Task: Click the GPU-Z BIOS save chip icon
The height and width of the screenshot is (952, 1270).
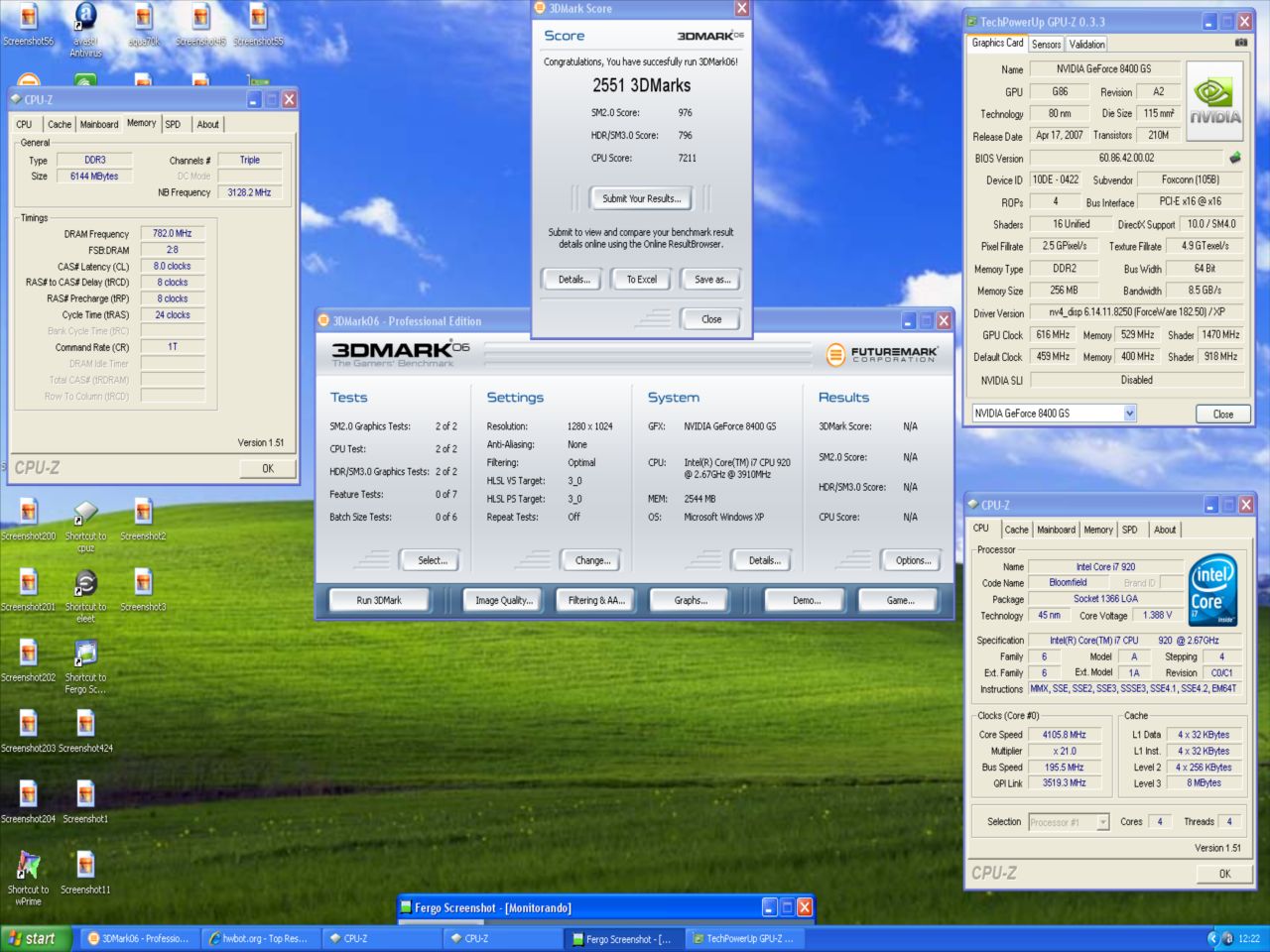Action: [1235, 157]
